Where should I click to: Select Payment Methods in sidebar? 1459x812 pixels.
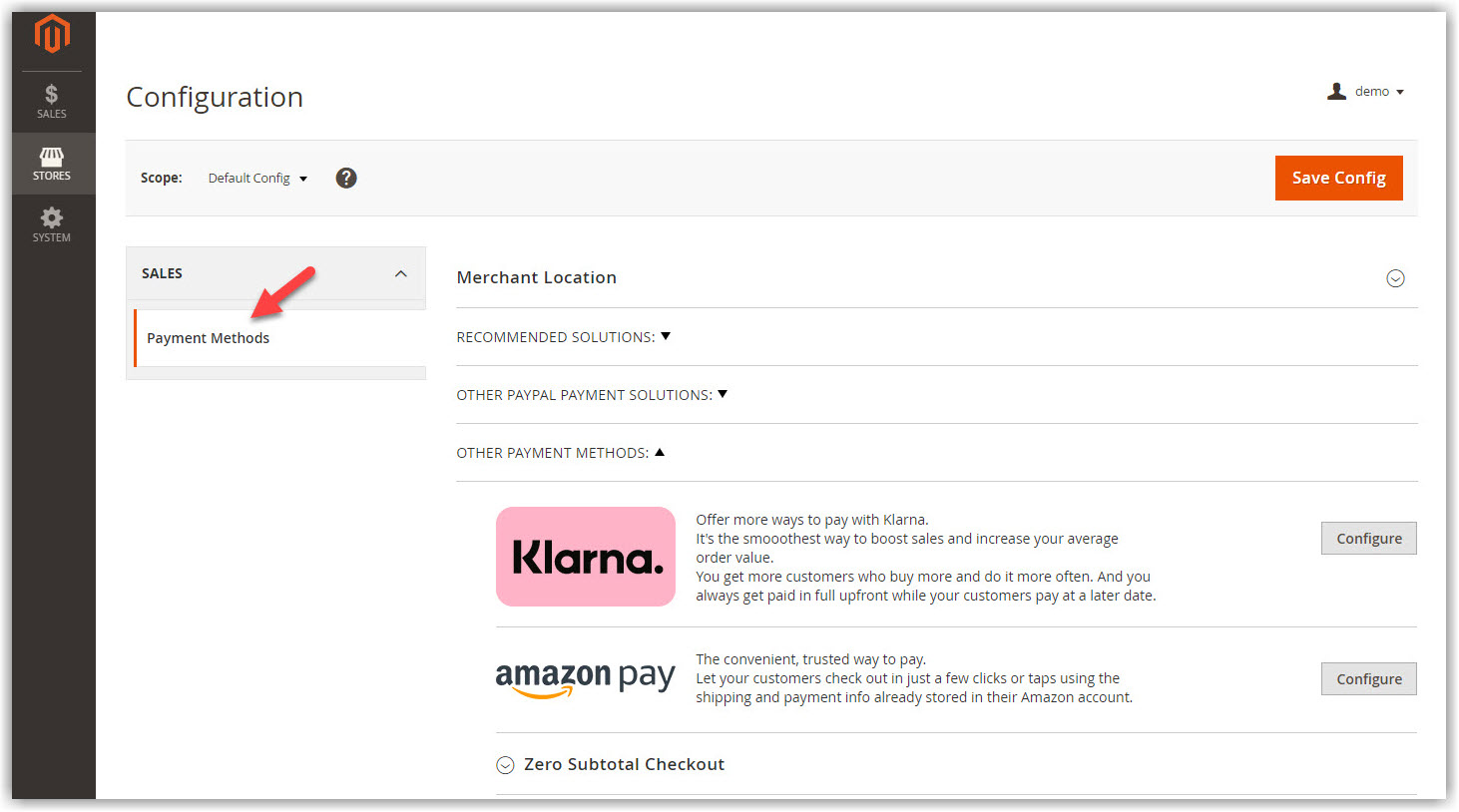point(208,338)
